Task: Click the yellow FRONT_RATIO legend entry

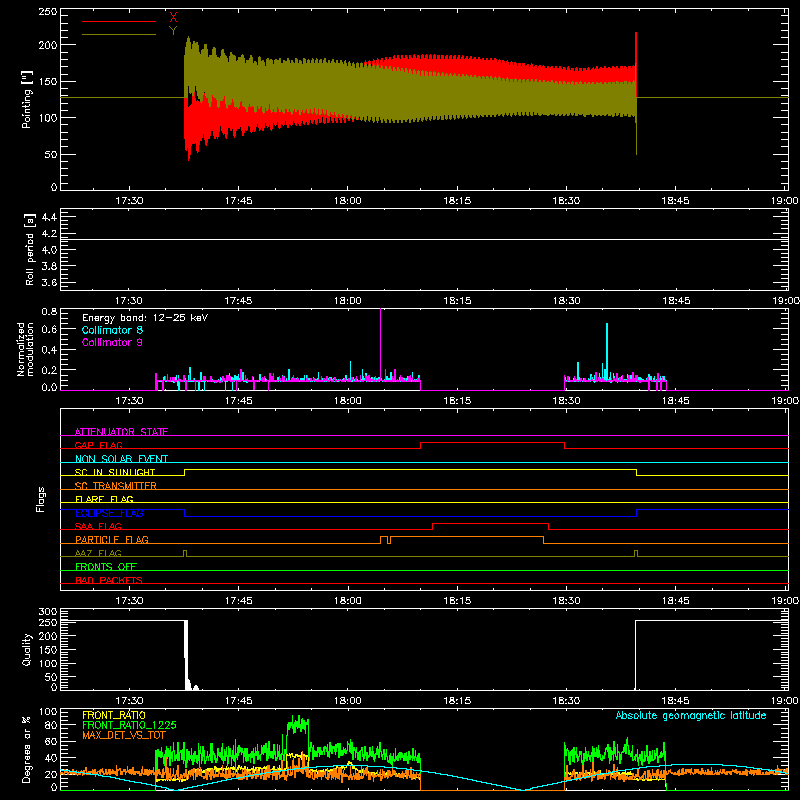Action: pyautogui.click(x=114, y=715)
